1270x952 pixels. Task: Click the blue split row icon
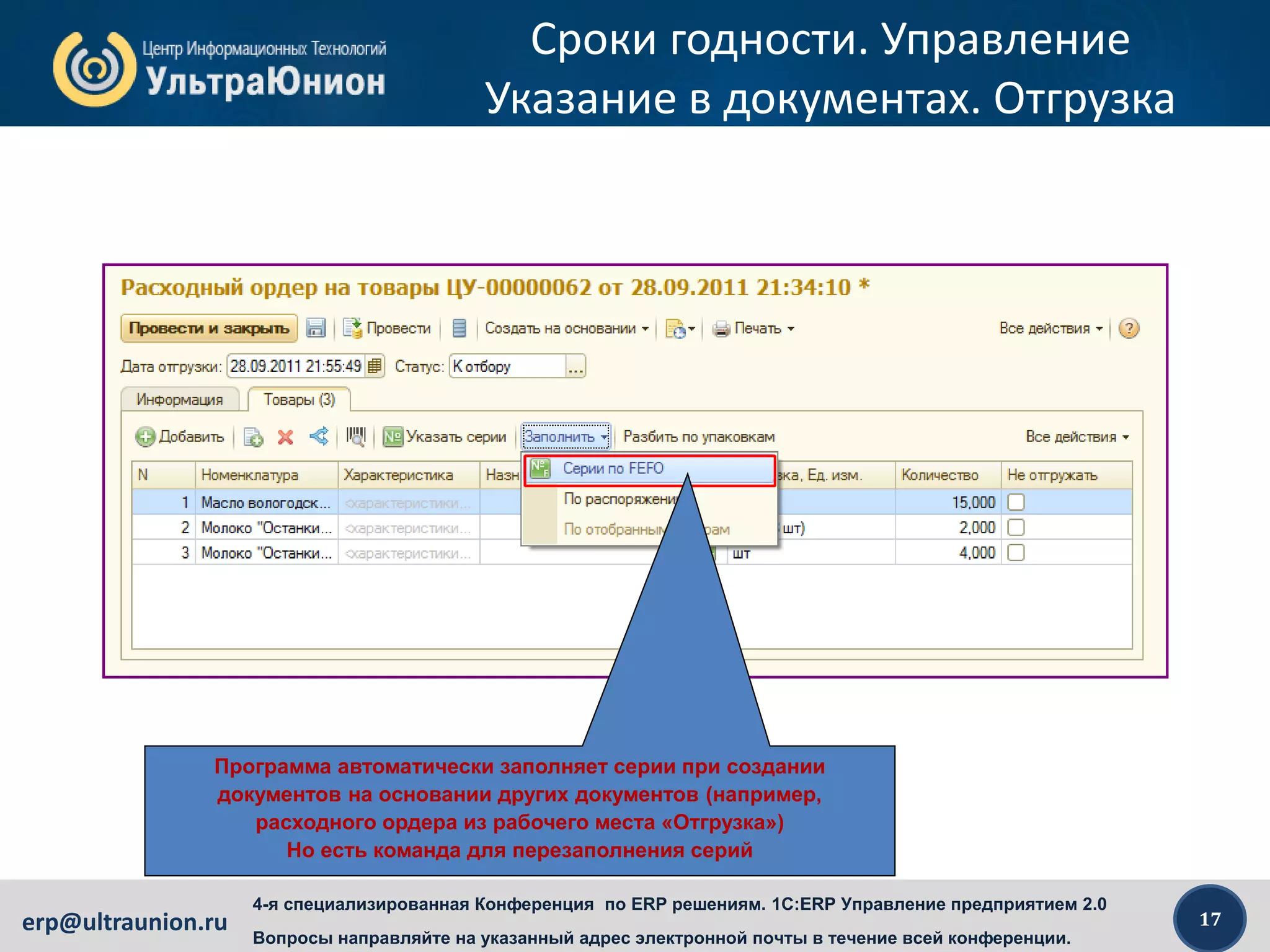319,436
